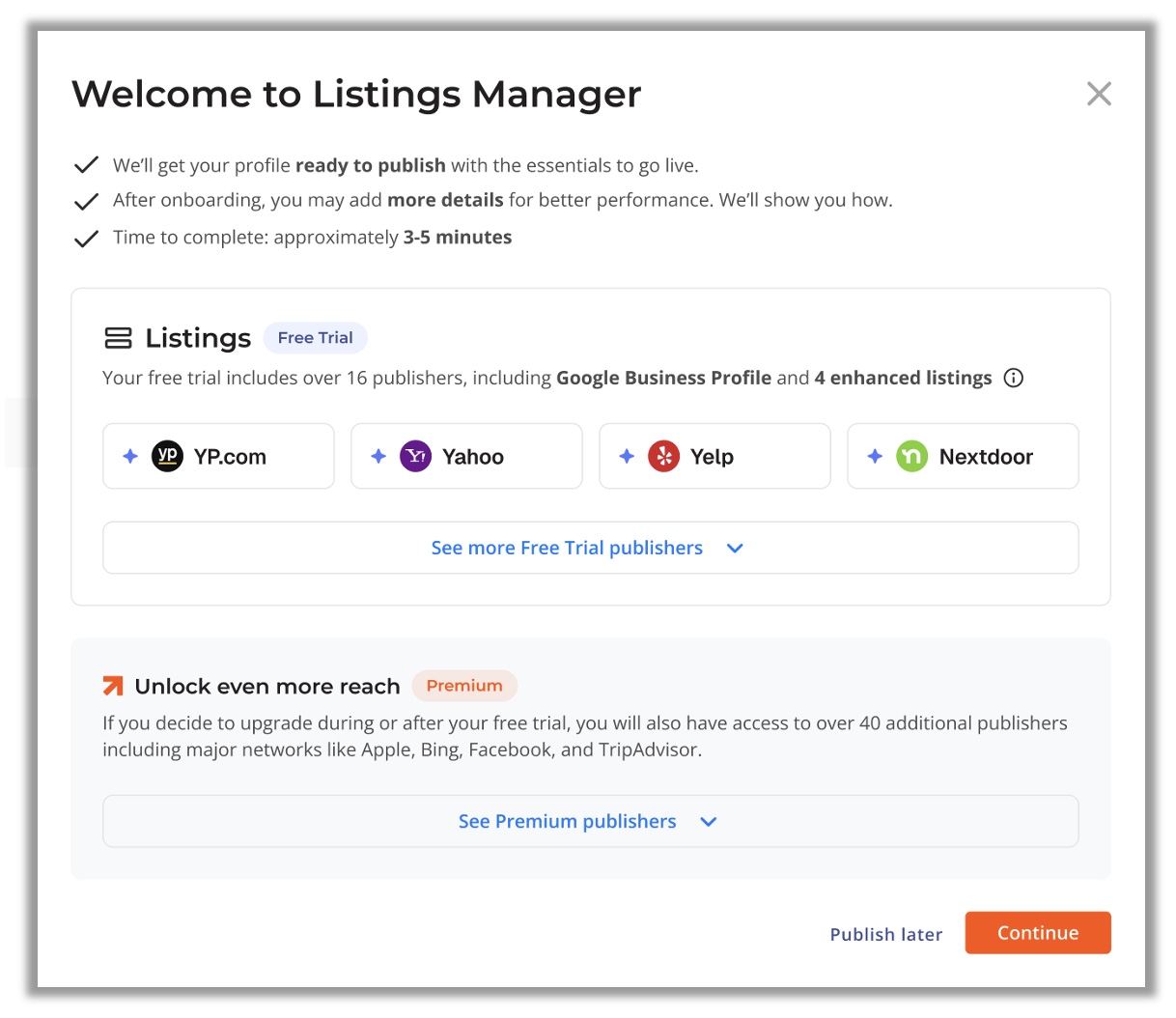Click the YP.com logo icon
This screenshot has width=1176, height=1018.
click(x=167, y=456)
